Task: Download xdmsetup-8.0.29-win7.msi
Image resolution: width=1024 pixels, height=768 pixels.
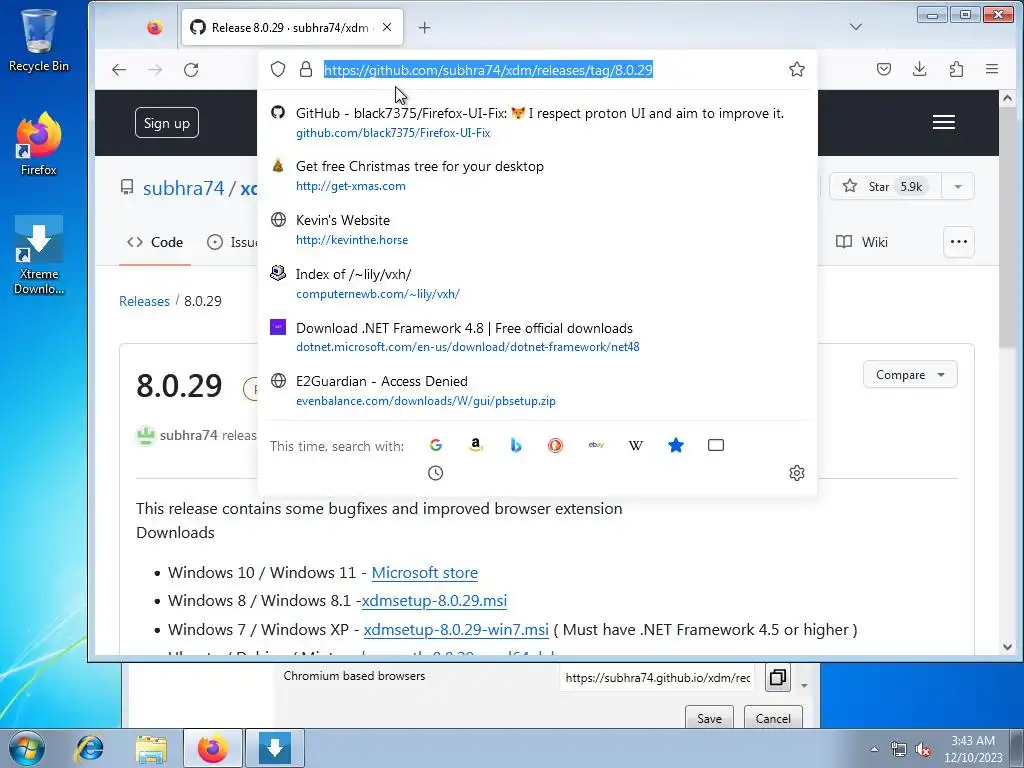Action: pyautogui.click(x=456, y=630)
